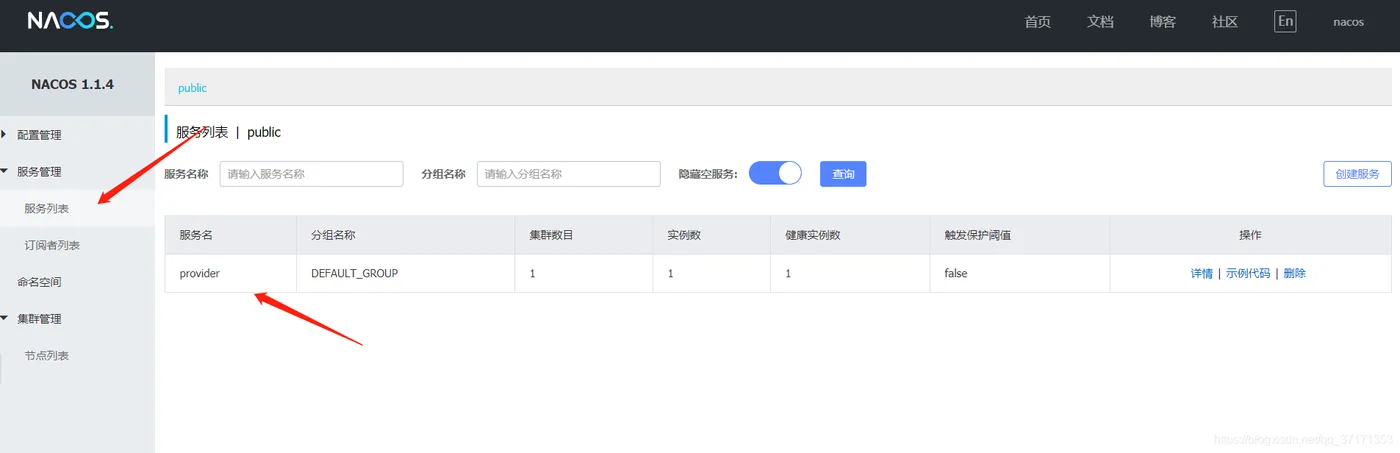Select the public namespace tab

(192, 88)
